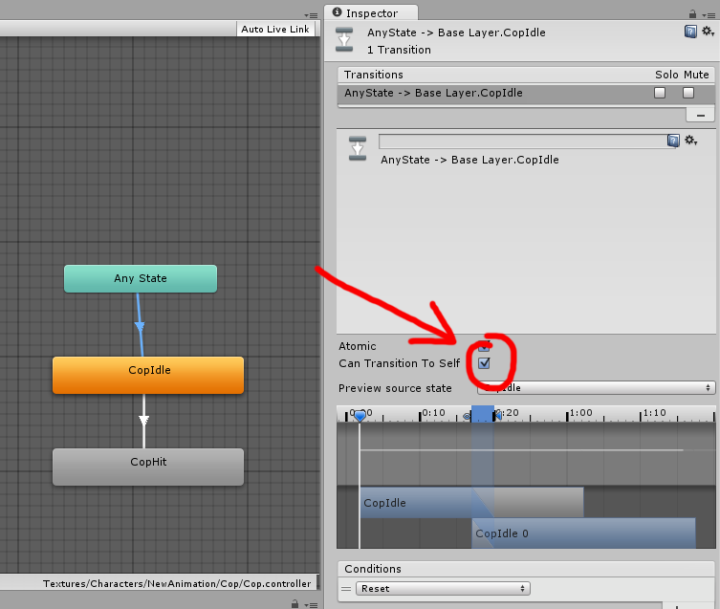Open the Reset condition parameter dropdown

pos(443,589)
